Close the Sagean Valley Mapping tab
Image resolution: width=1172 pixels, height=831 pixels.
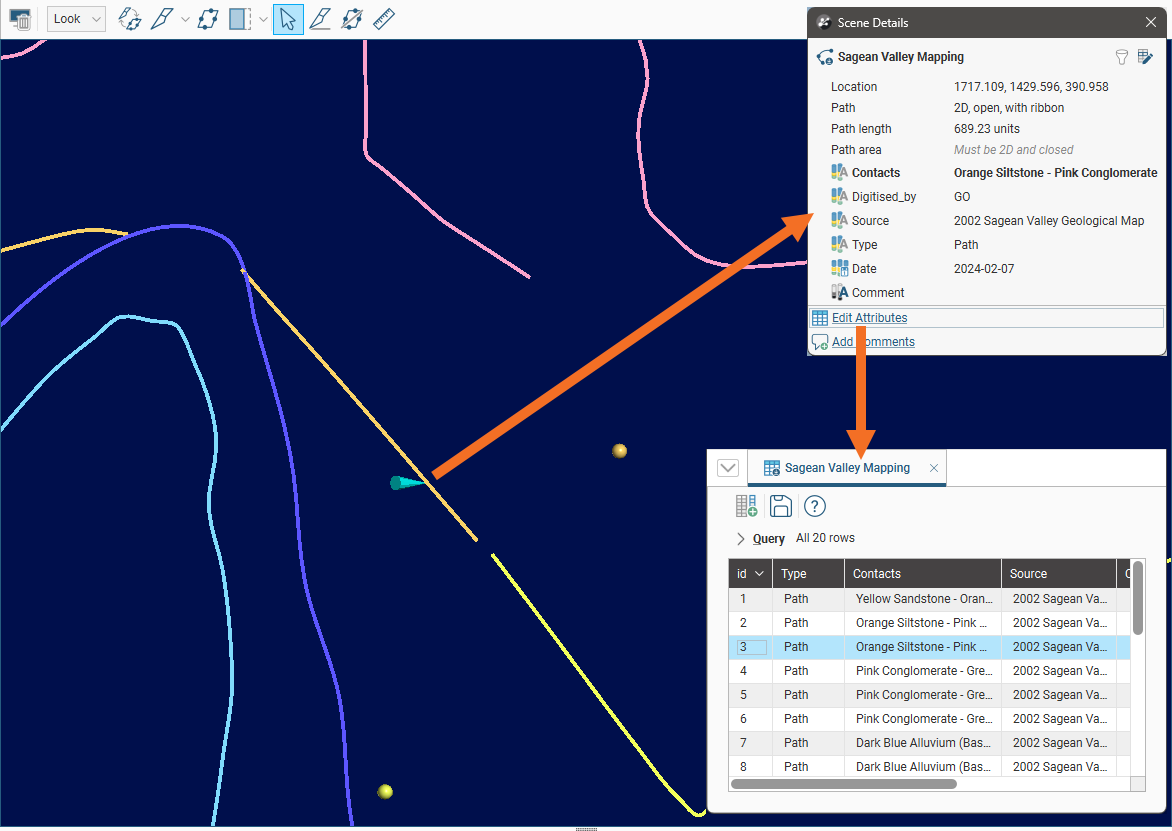click(934, 468)
